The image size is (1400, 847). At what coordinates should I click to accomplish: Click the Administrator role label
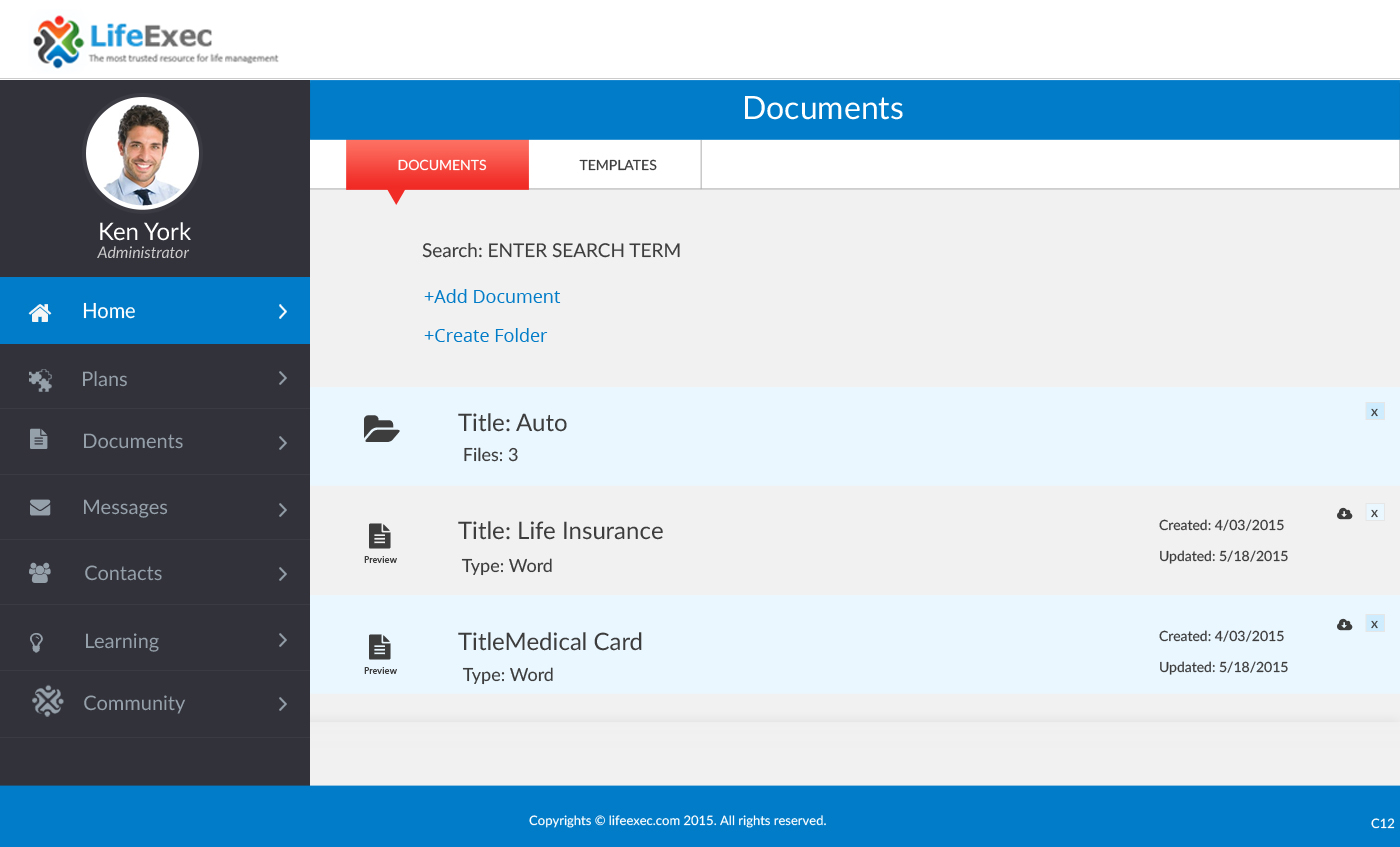pyautogui.click(x=143, y=253)
